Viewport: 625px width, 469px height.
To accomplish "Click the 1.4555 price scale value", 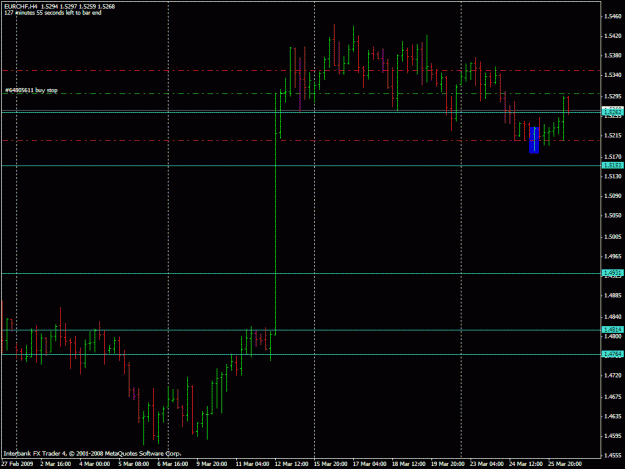I will (613, 455).
